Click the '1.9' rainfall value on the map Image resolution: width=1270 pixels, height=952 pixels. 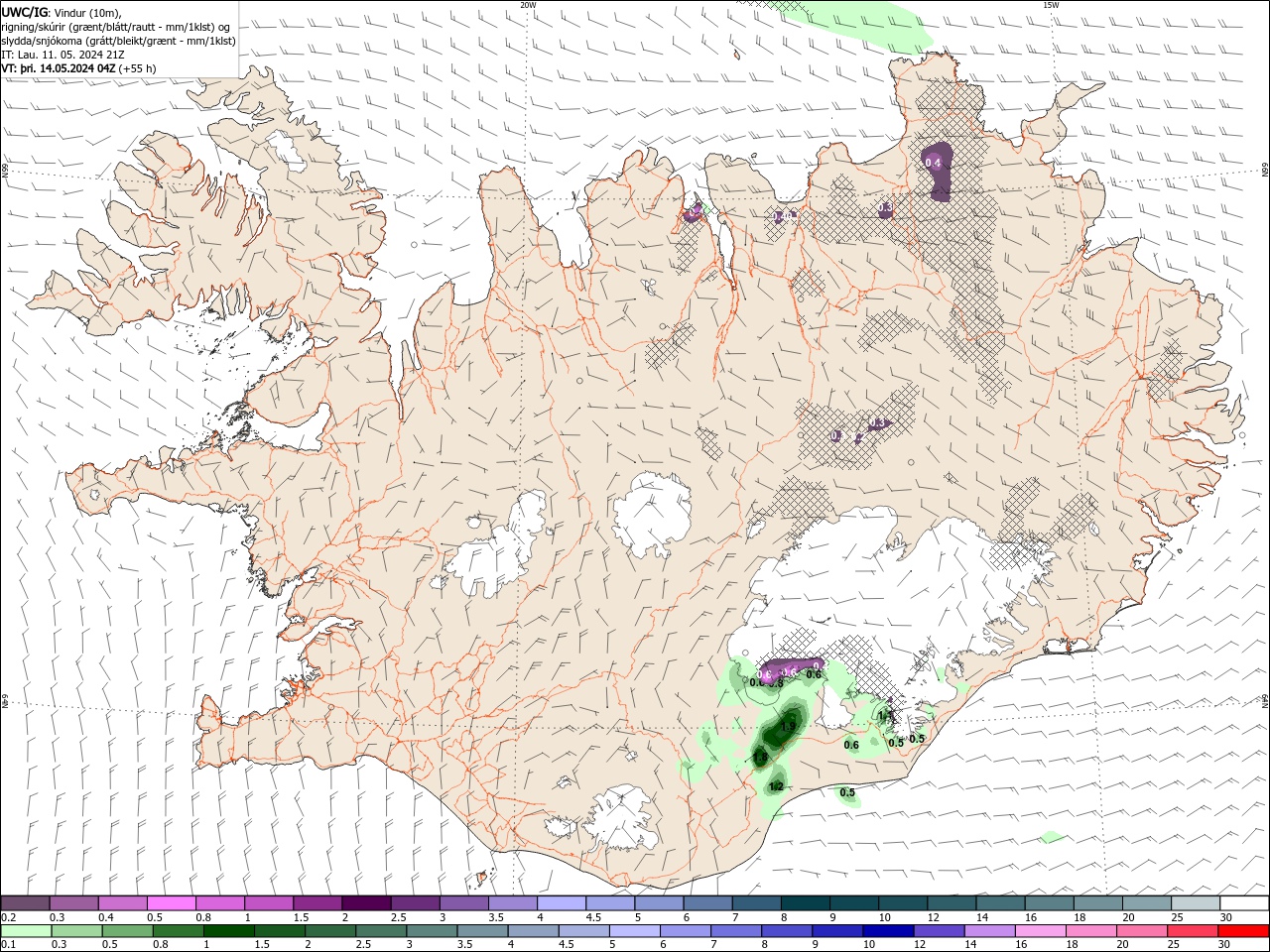pos(789,727)
